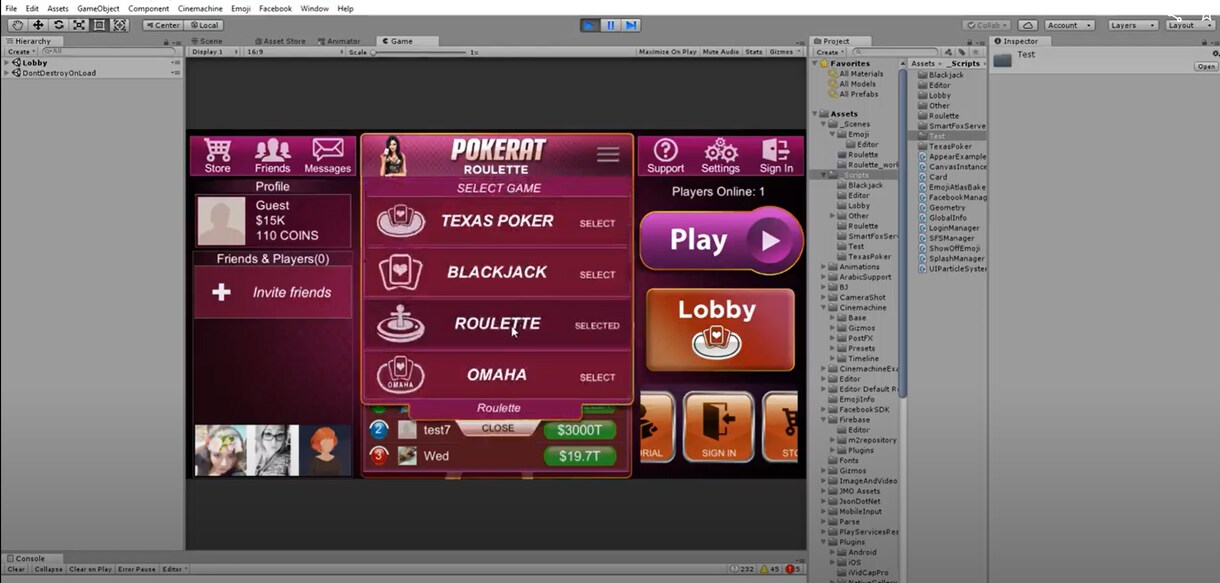The height and width of the screenshot is (583, 1220).
Task: Open the 16:9 aspect ratio dropdown
Action: pyautogui.click(x=293, y=51)
